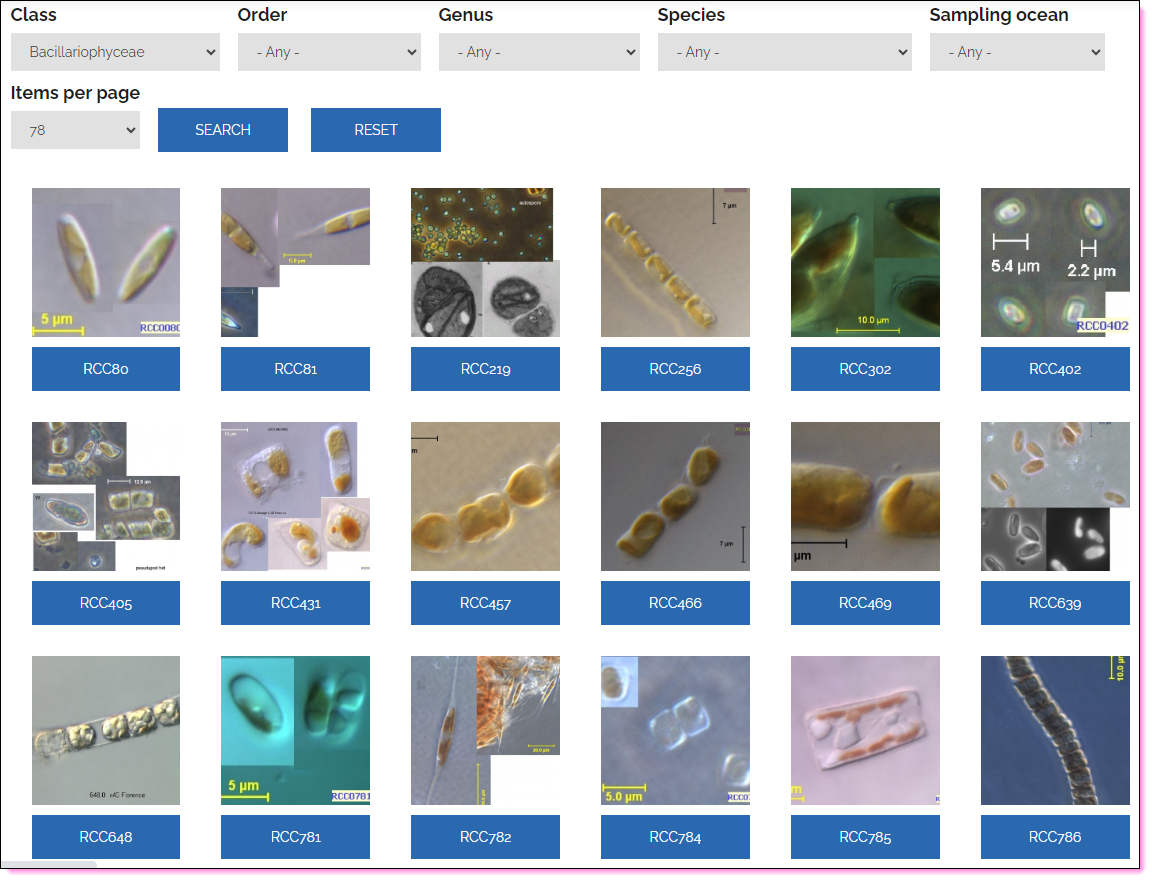View the RCC256 diatom chain thumbnail
This screenshot has height=881, width=1152.
pyautogui.click(x=675, y=262)
